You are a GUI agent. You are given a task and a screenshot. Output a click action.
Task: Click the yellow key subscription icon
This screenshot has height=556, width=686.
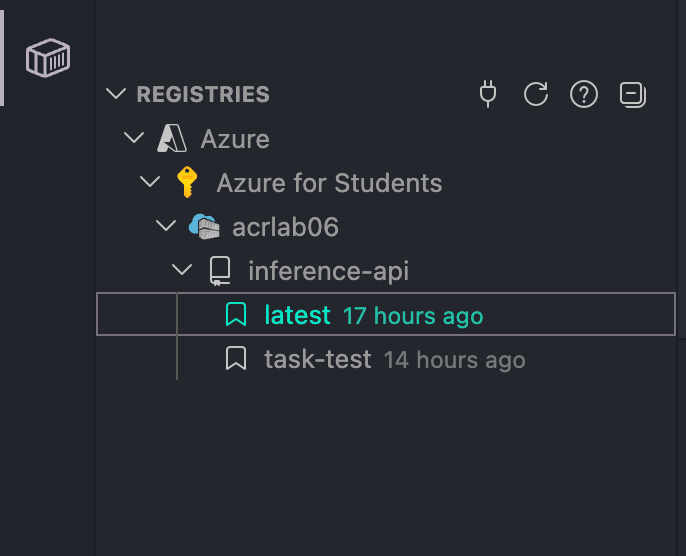coord(187,182)
